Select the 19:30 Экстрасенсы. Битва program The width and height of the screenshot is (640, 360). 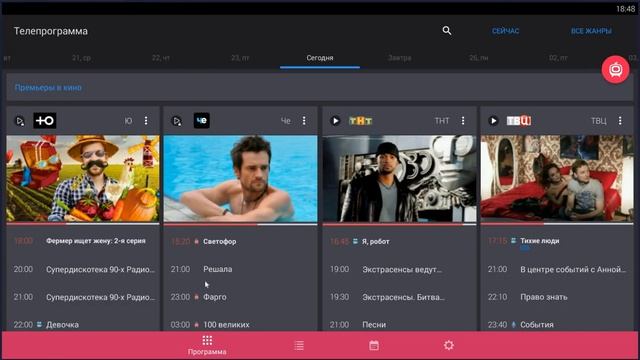tap(399, 297)
